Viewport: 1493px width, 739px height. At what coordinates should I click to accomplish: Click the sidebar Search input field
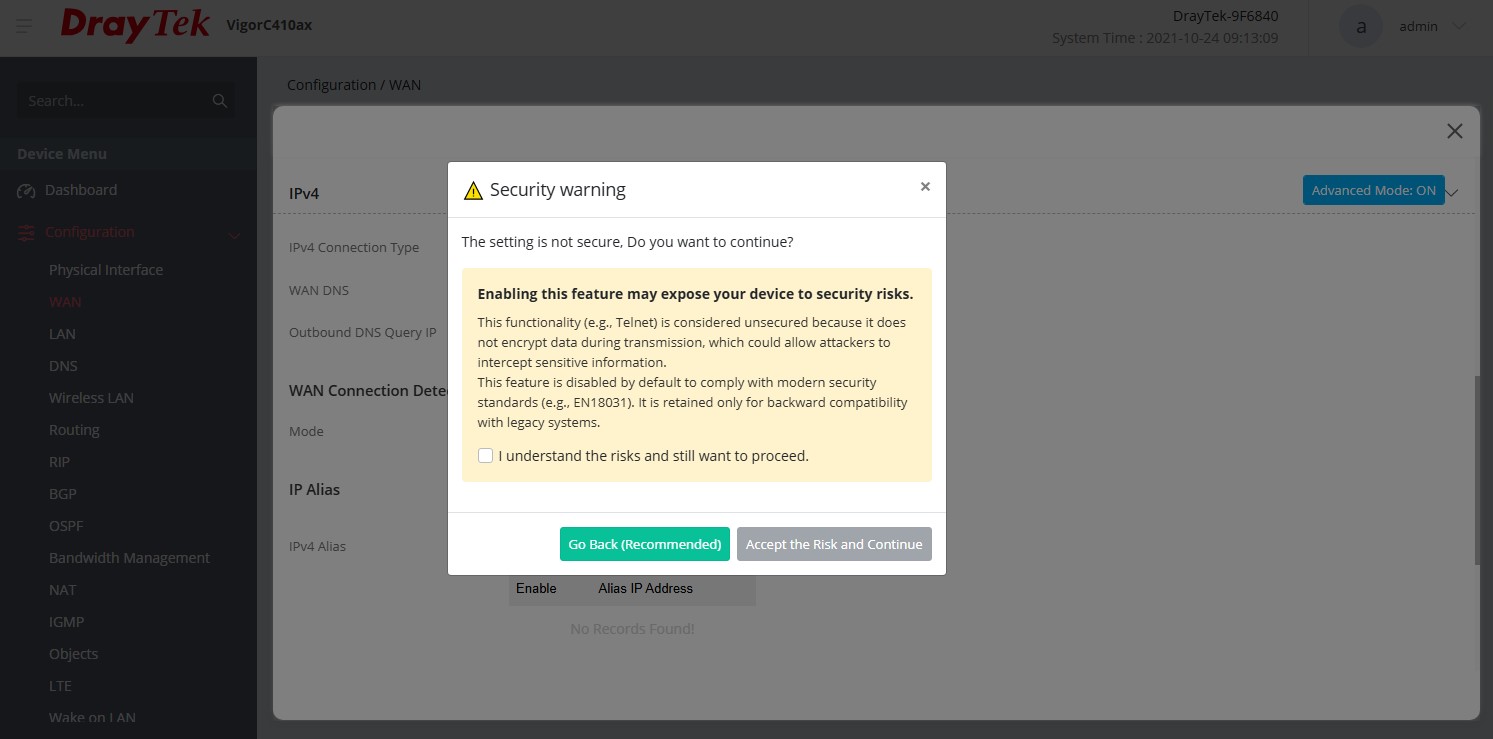point(115,101)
